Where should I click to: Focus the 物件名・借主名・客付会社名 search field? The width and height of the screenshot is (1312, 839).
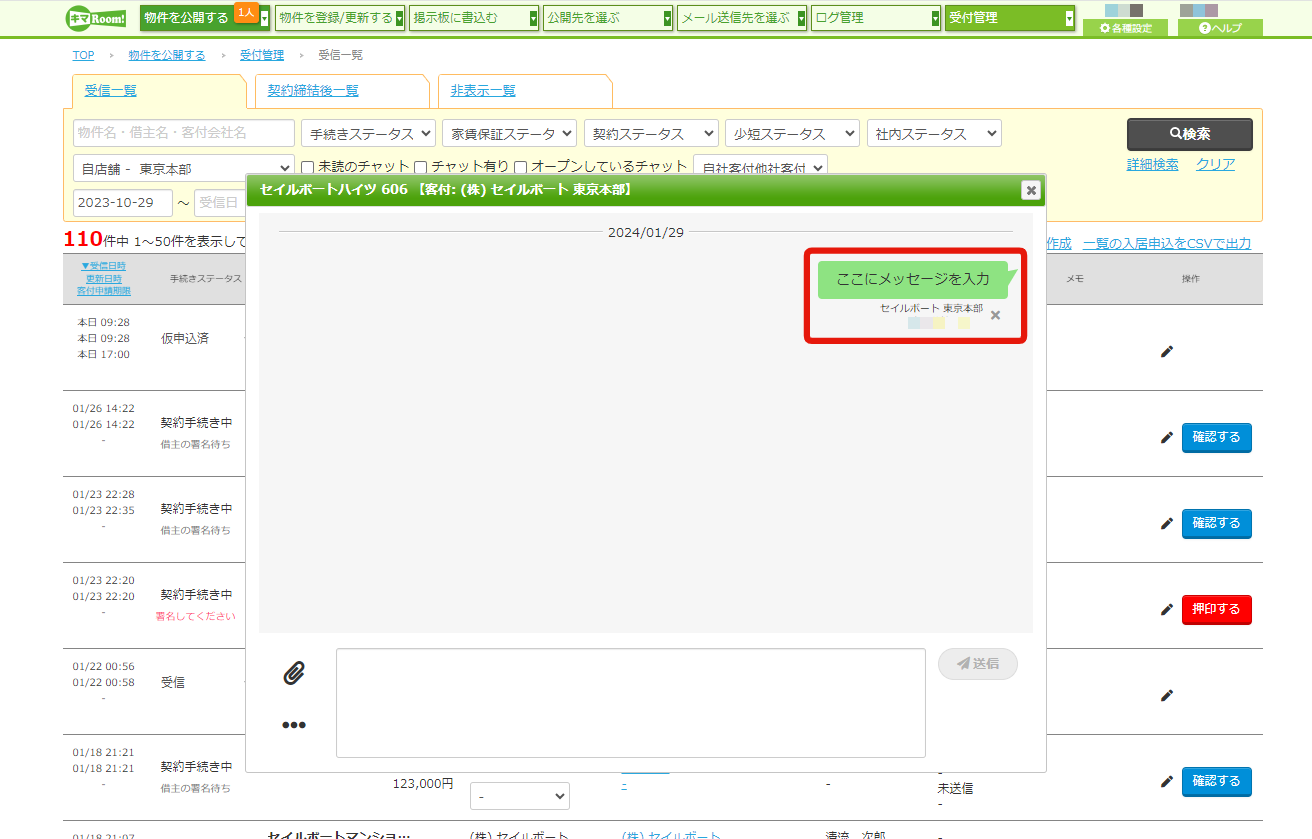pos(184,133)
